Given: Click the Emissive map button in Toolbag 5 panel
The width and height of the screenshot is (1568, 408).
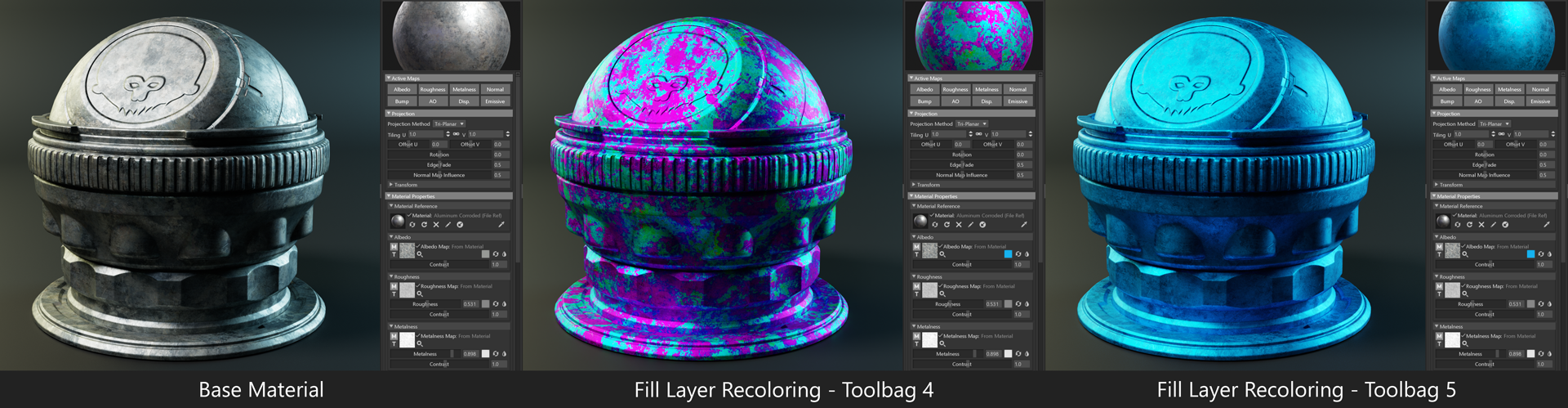Looking at the screenshot, I should click(1540, 101).
